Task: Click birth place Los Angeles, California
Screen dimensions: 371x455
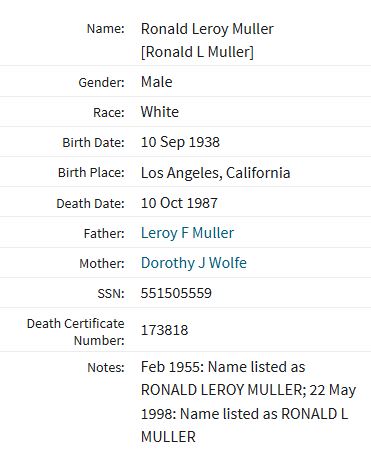Action: pos(215,173)
